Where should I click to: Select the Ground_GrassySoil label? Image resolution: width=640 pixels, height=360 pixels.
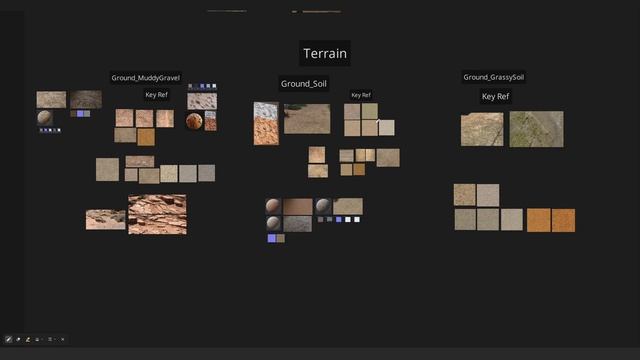coord(493,77)
